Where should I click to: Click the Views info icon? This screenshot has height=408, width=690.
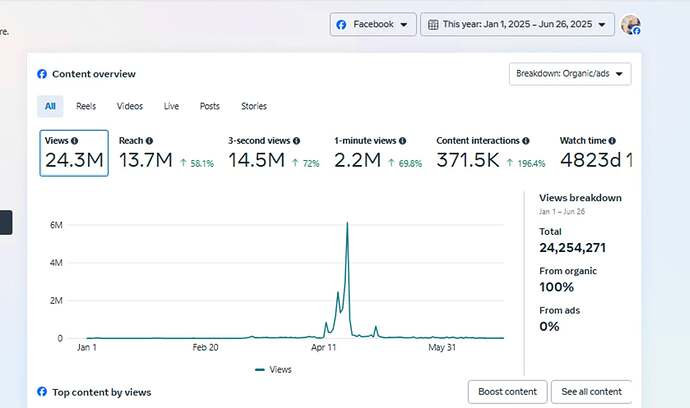(75, 141)
